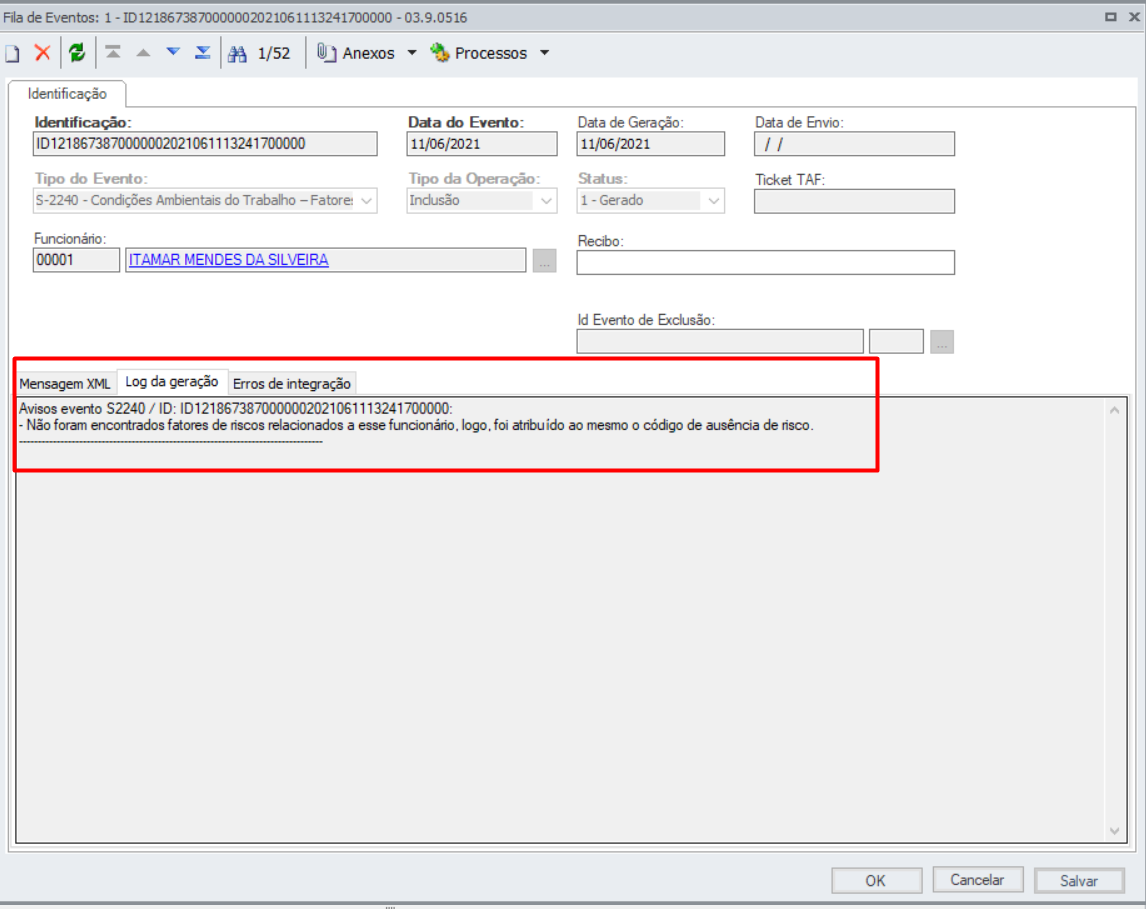
Task: Click the 'Avisos evento S2240' log line
Action: [x=235, y=408]
